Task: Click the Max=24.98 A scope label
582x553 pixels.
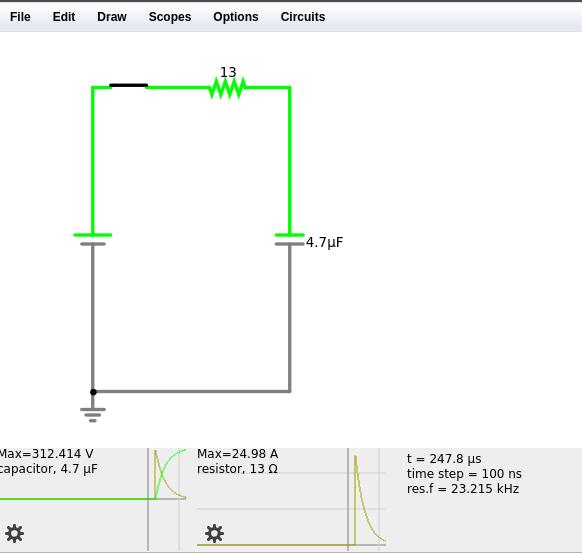Action: 238,454
